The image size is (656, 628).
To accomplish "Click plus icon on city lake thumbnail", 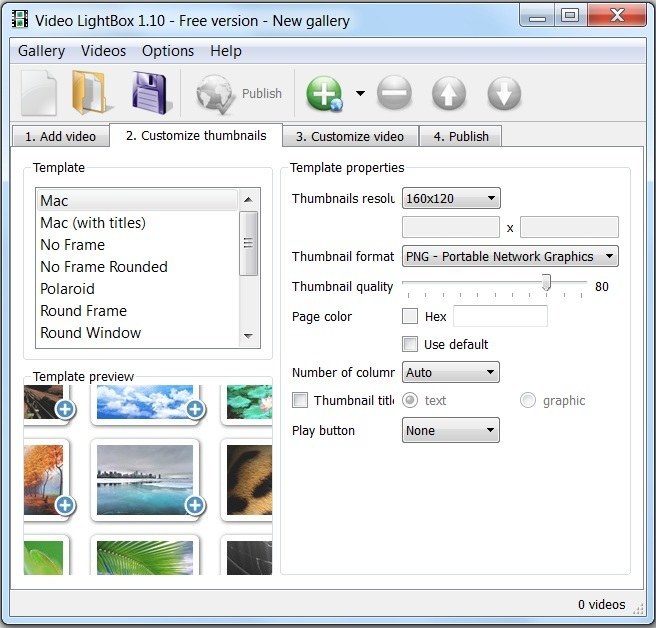I will tap(195, 505).
